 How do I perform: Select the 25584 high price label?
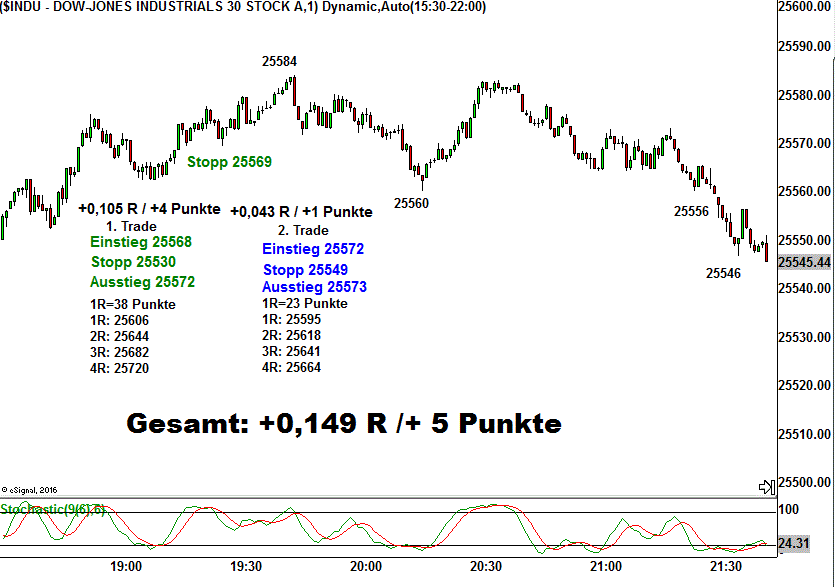(280, 61)
